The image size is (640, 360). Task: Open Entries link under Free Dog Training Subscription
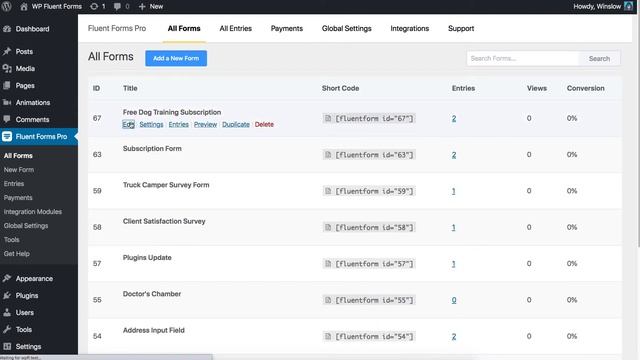pos(178,124)
